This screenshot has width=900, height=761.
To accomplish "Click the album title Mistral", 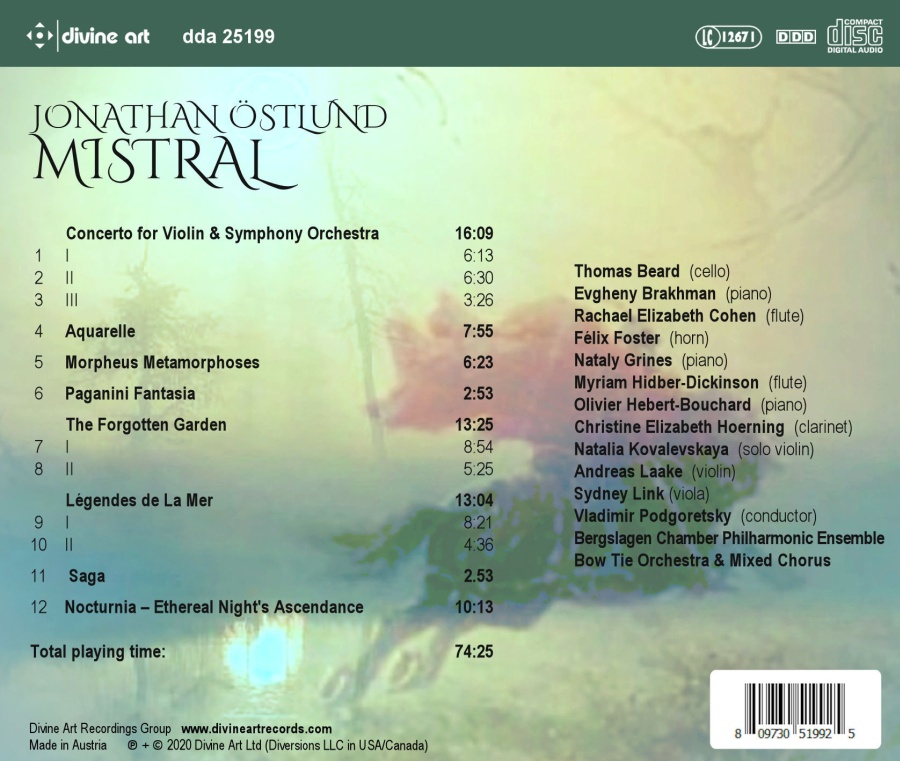I will (x=165, y=164).
